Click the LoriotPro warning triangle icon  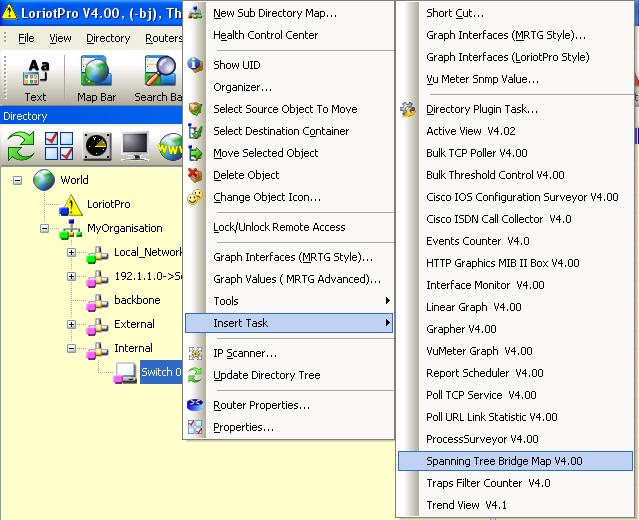tap(71, 205)
